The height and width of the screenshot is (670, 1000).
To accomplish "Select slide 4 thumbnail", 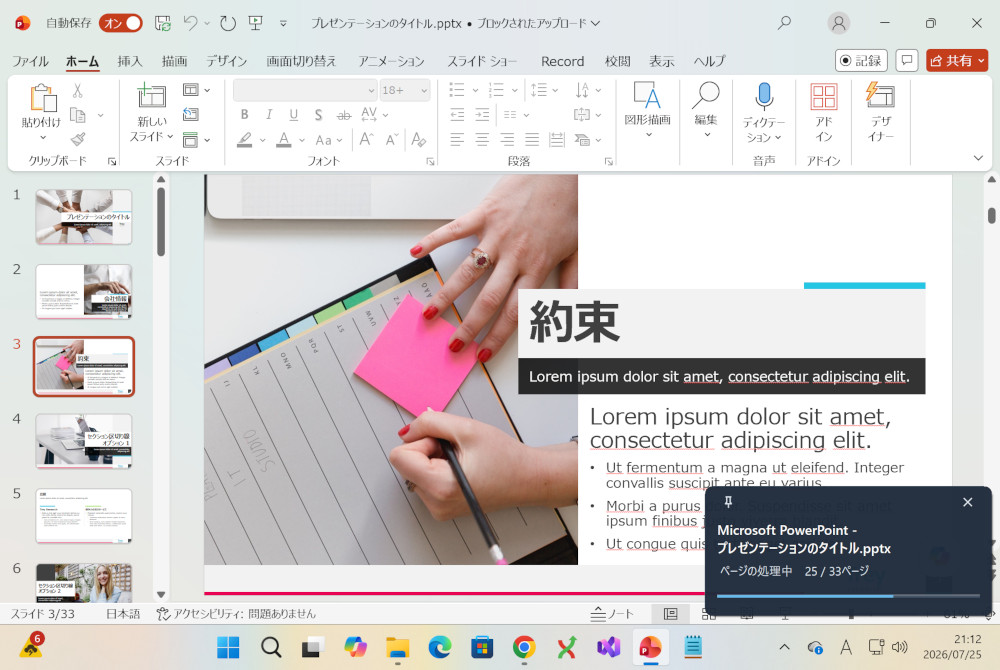I will pos(84,441).
